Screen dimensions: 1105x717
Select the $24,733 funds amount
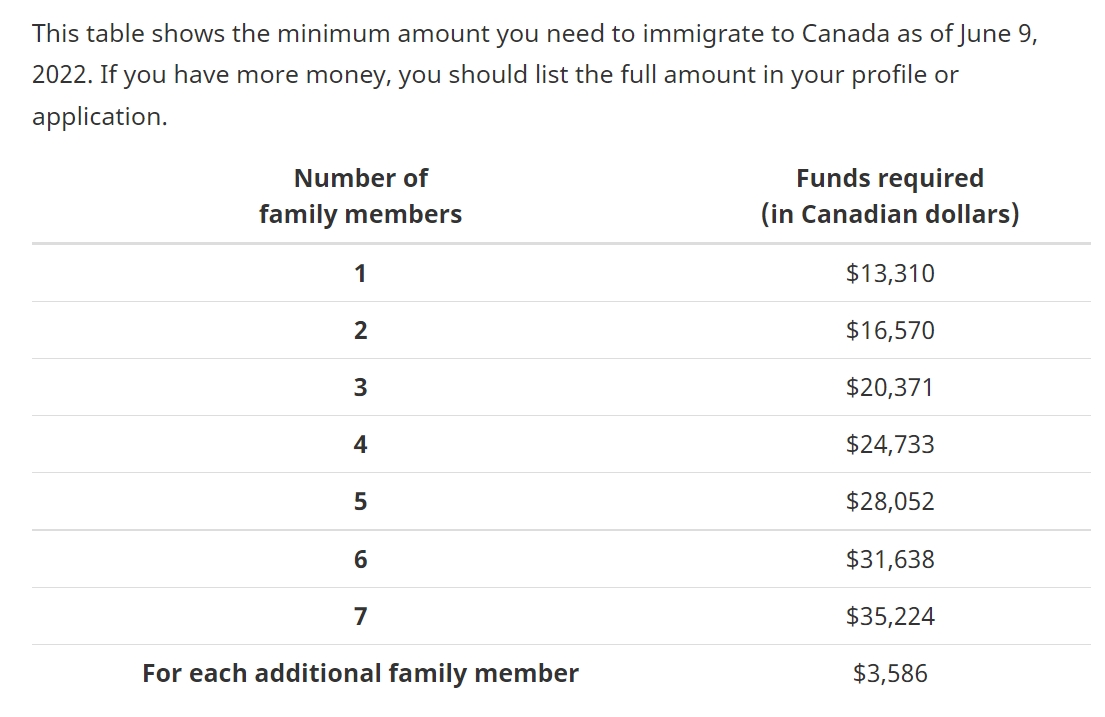[890, 444]
